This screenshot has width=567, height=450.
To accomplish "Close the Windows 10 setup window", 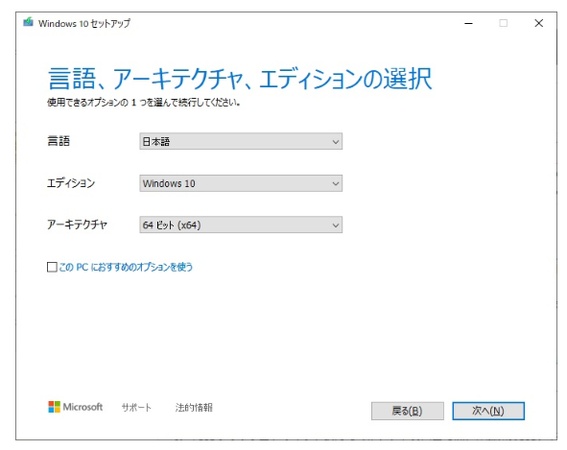I will [539, 23].
